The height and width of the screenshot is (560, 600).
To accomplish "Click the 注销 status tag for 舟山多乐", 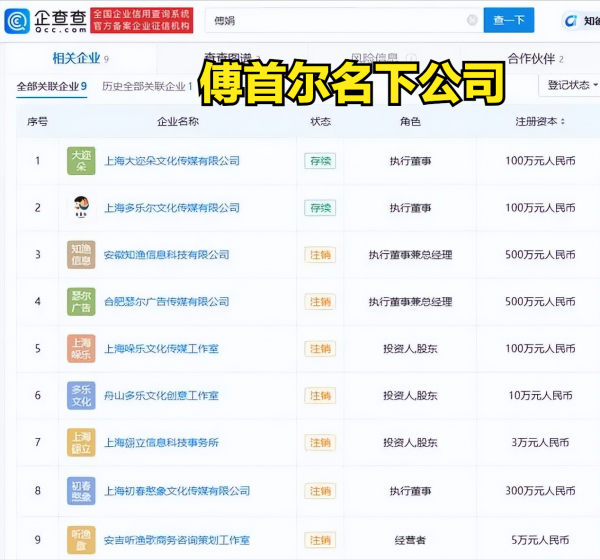I will 320,395.
